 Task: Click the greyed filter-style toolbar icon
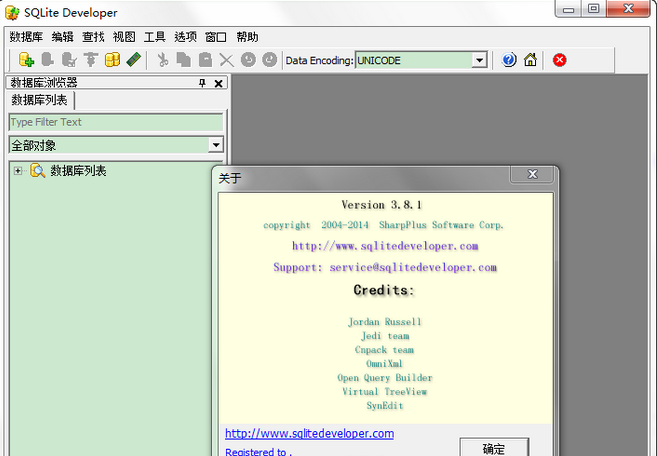(91, 60)
